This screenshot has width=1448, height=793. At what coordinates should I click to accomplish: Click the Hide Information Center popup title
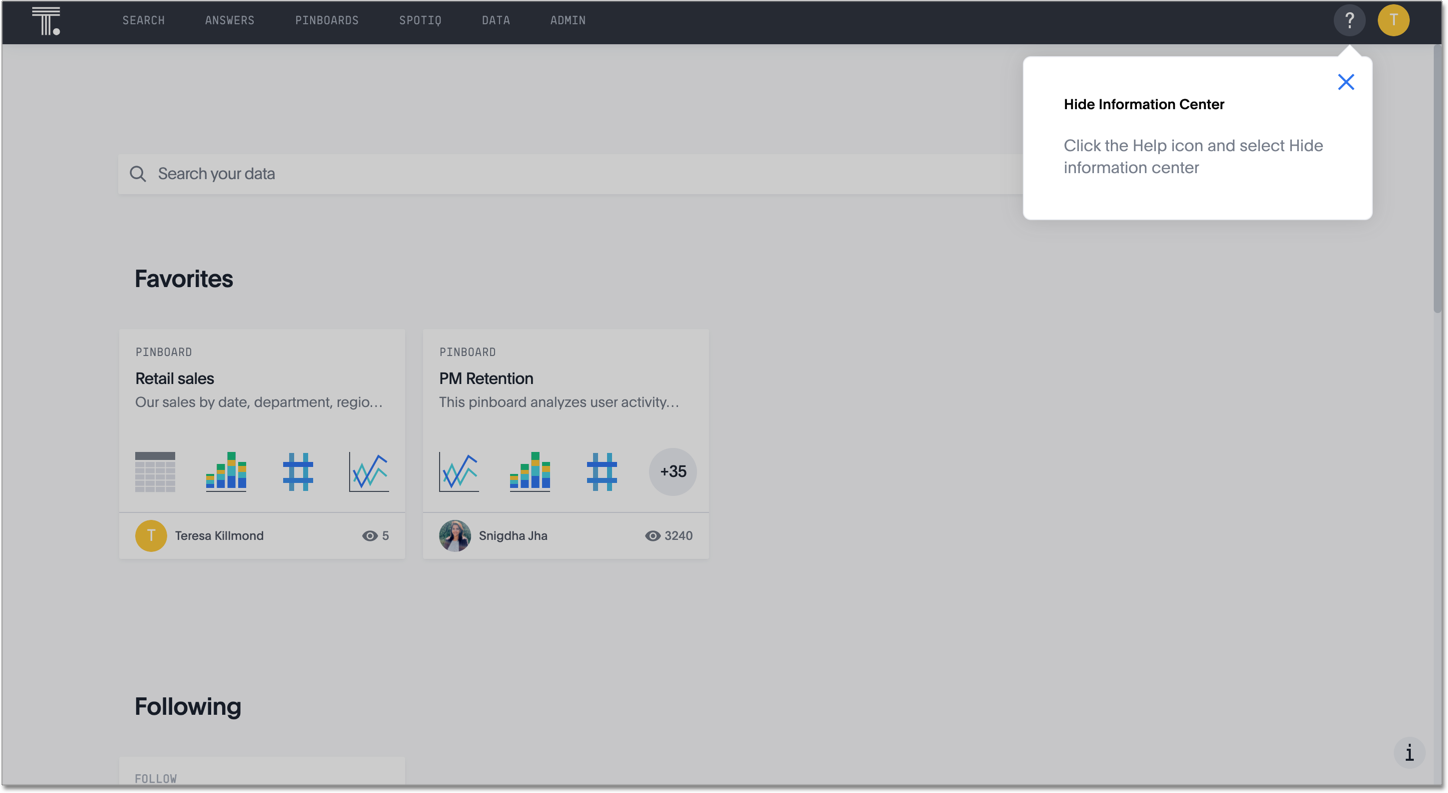[x=1144, y=104]
